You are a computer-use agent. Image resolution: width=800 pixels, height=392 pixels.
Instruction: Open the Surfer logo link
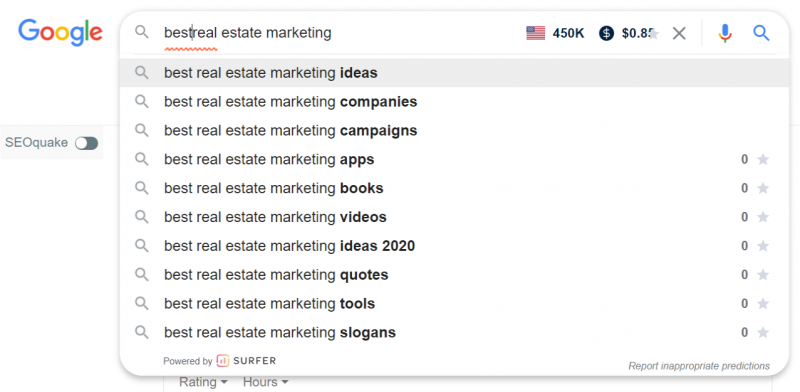pos(246,361)
